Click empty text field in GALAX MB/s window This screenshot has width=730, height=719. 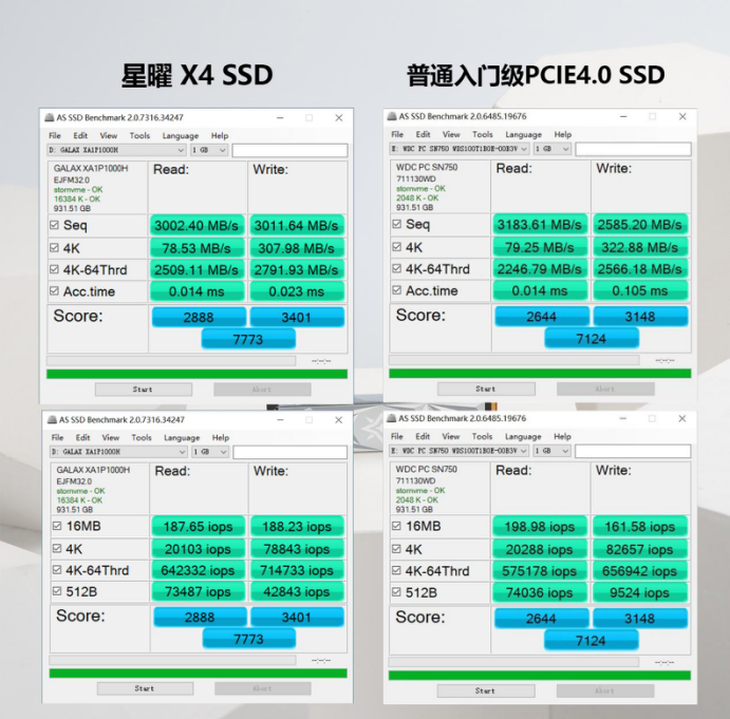(x=290, y=150)
